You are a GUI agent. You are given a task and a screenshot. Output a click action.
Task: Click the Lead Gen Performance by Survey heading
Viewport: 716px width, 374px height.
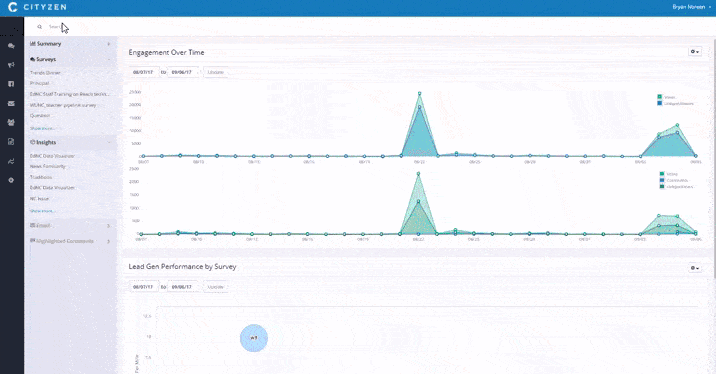182,267
